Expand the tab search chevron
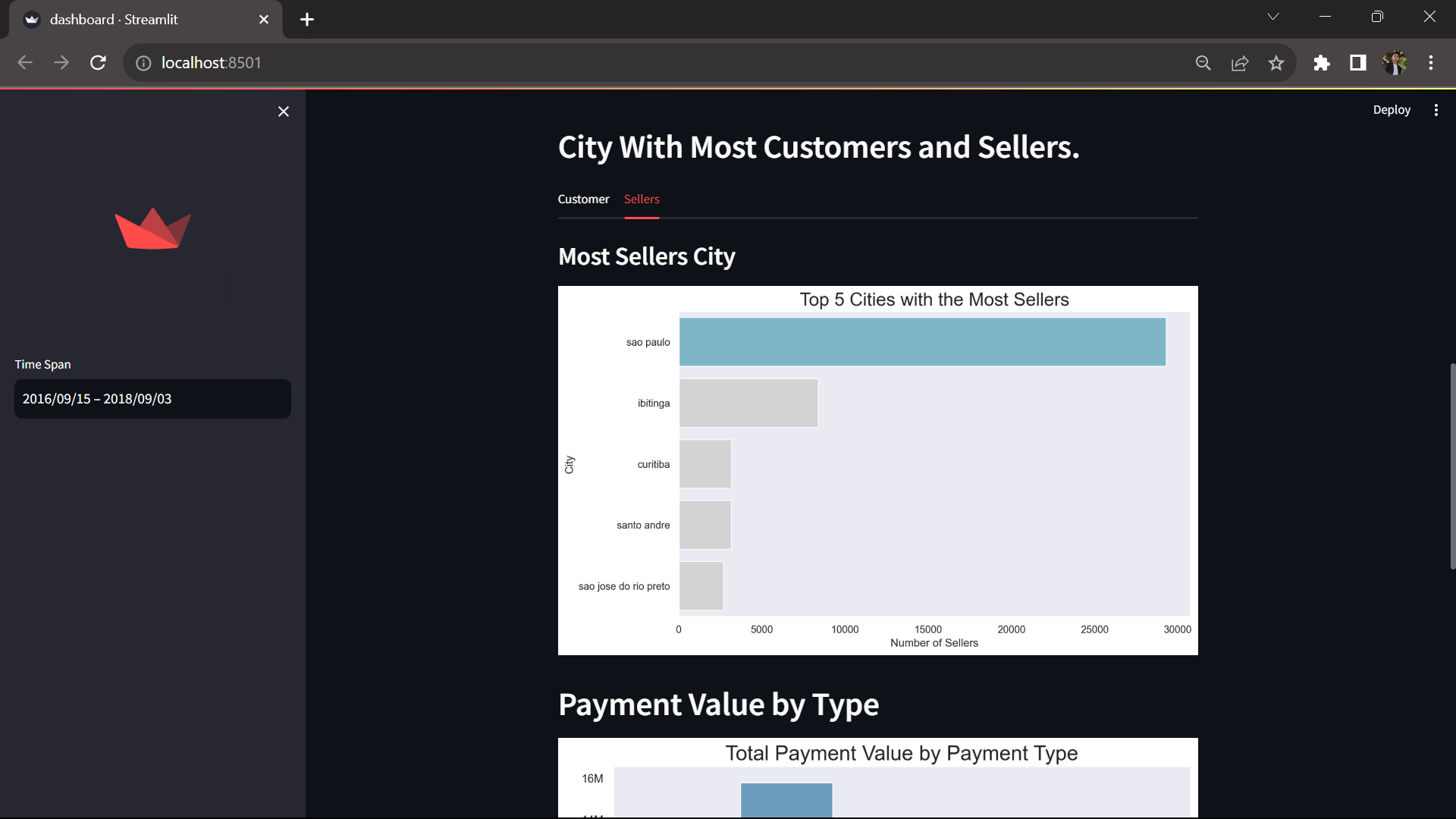Image resolution: width=1456 pixels, height=819 pixels. point(1273,17)
